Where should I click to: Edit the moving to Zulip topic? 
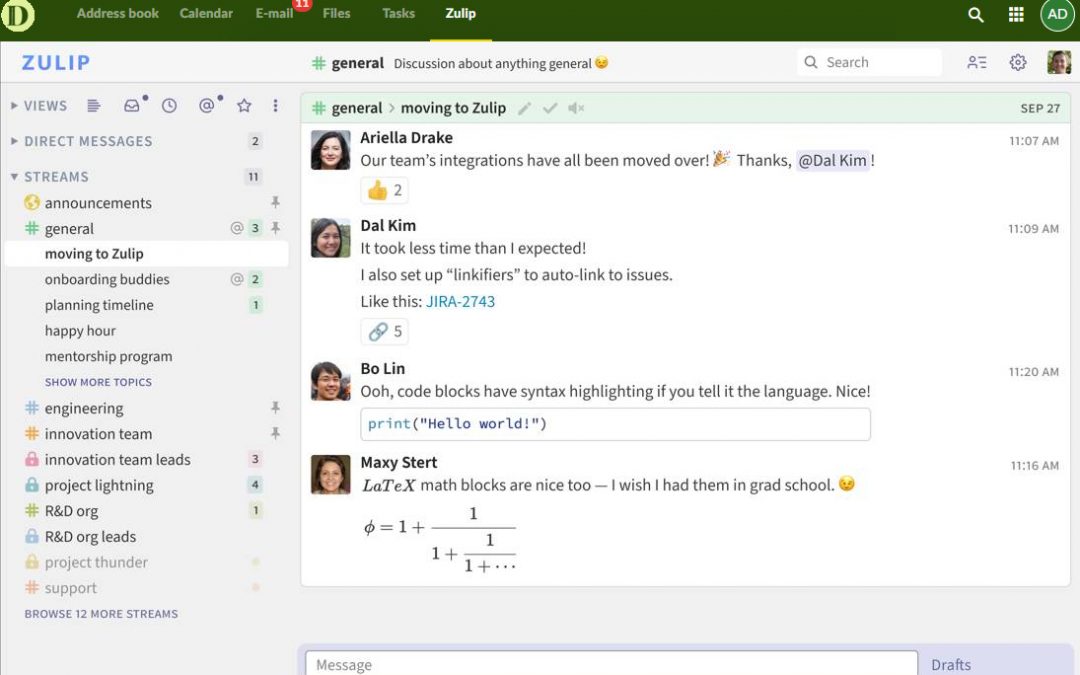[524, 108]
